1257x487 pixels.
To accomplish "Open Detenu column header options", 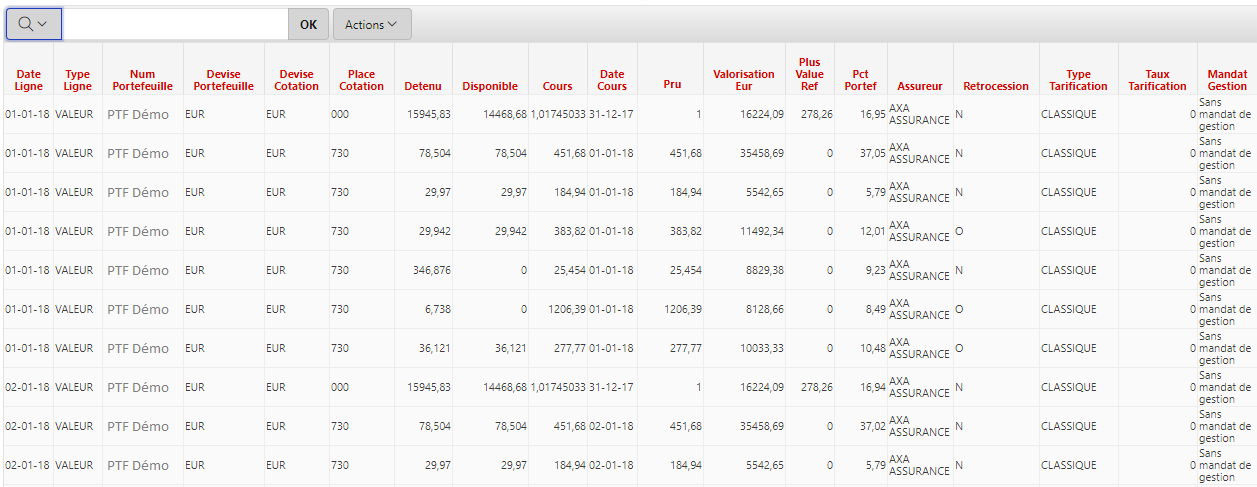I will coord(422,86).
